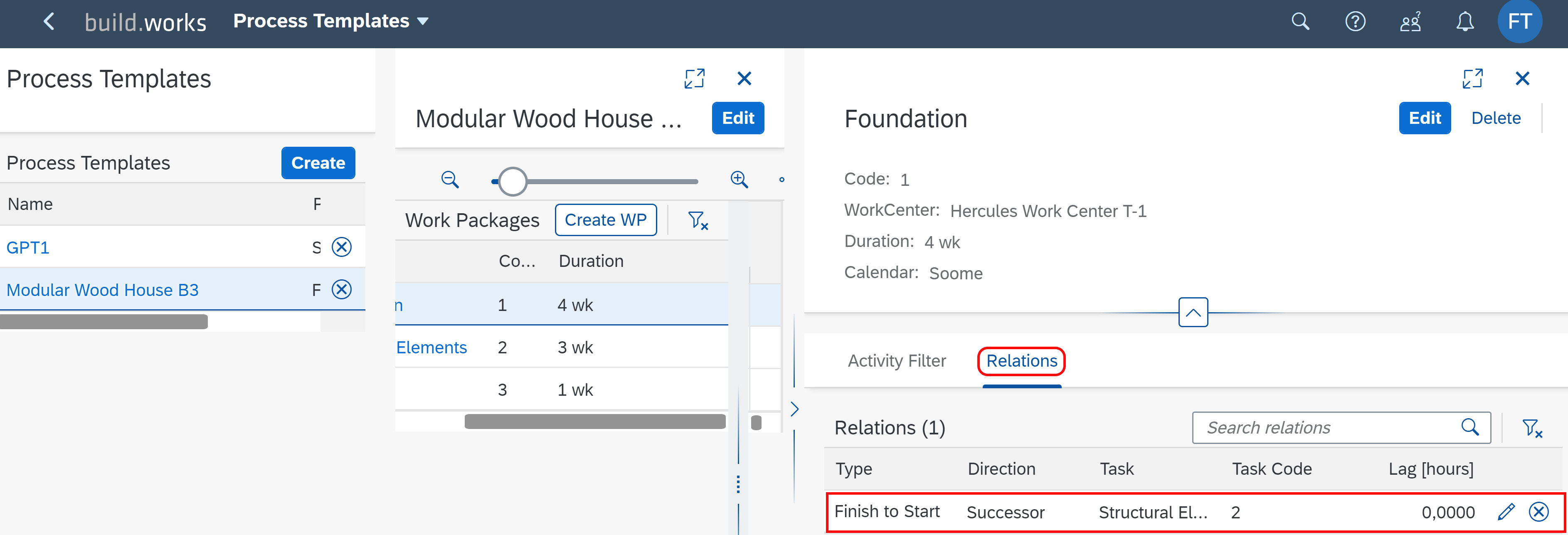Click Delete for Foundation

coord(1496,118)
